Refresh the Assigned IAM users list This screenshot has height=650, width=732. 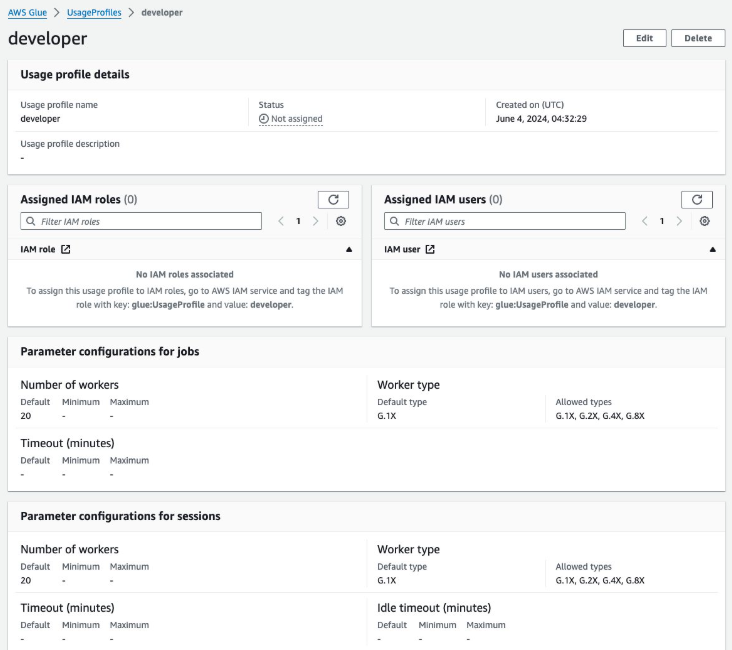pyautogui.click(x=697, y=200)
